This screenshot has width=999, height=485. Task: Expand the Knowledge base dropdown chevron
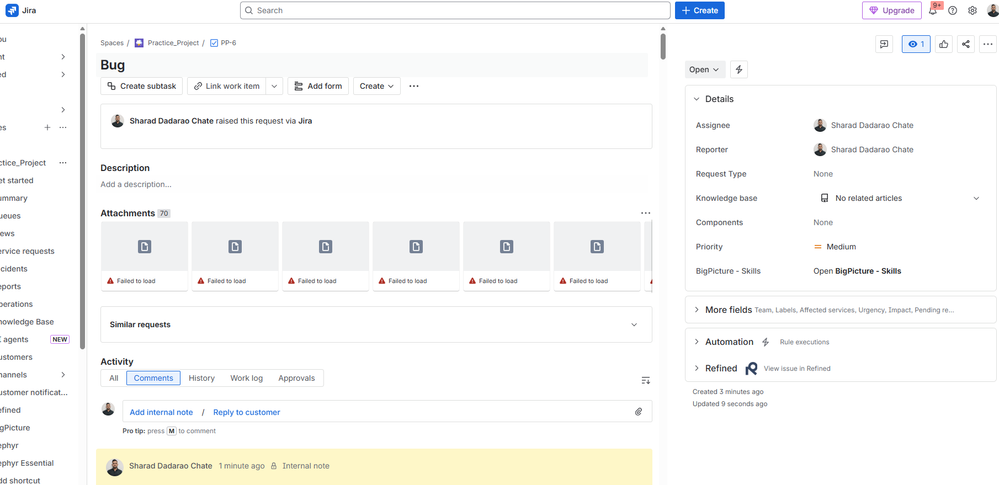[976, 198]
